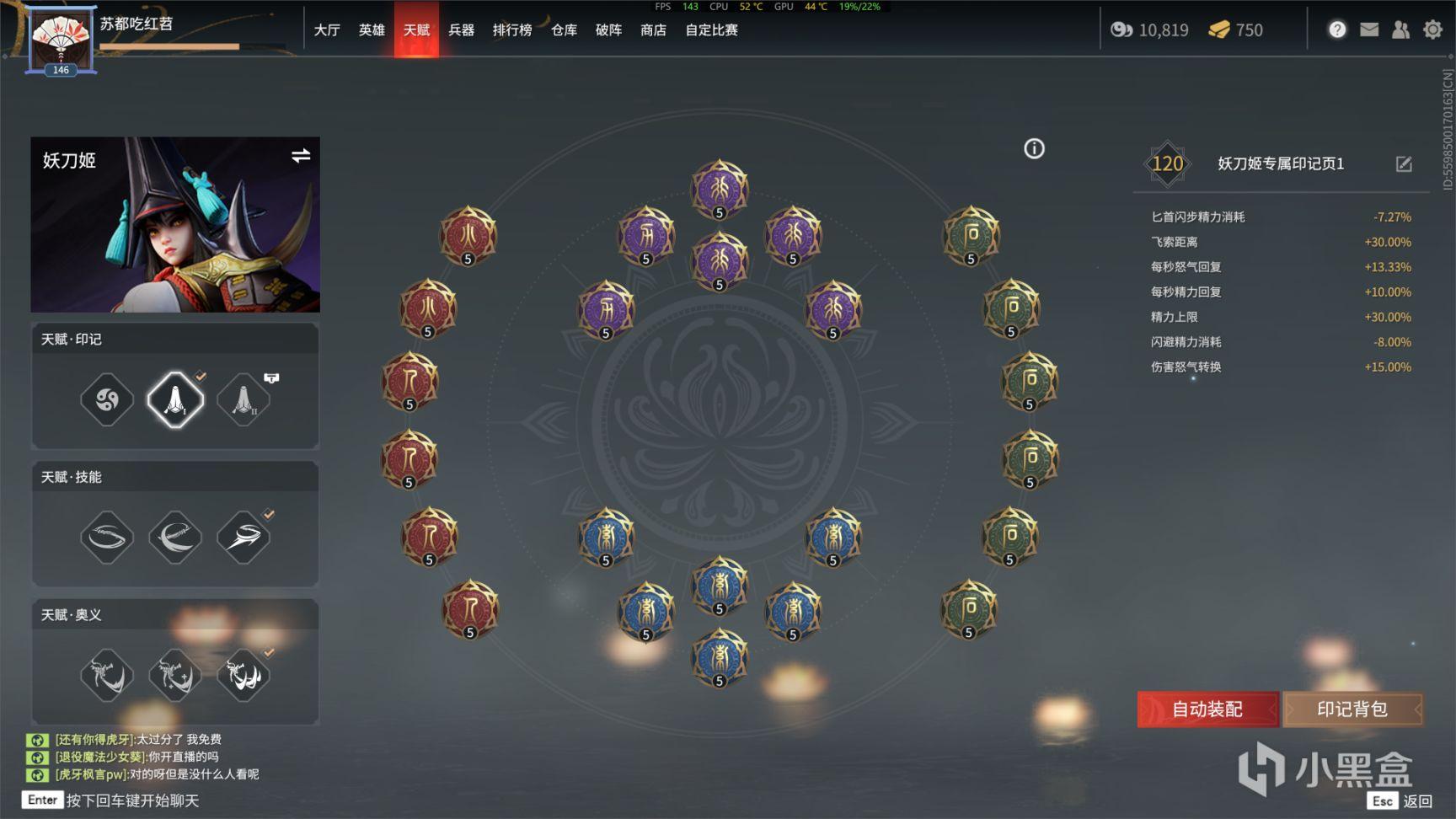The height and width of the screenshot is (819, 1456).
Task: Click the help question mark icon
Action: pyautogui.click(x=1337, y=29)
